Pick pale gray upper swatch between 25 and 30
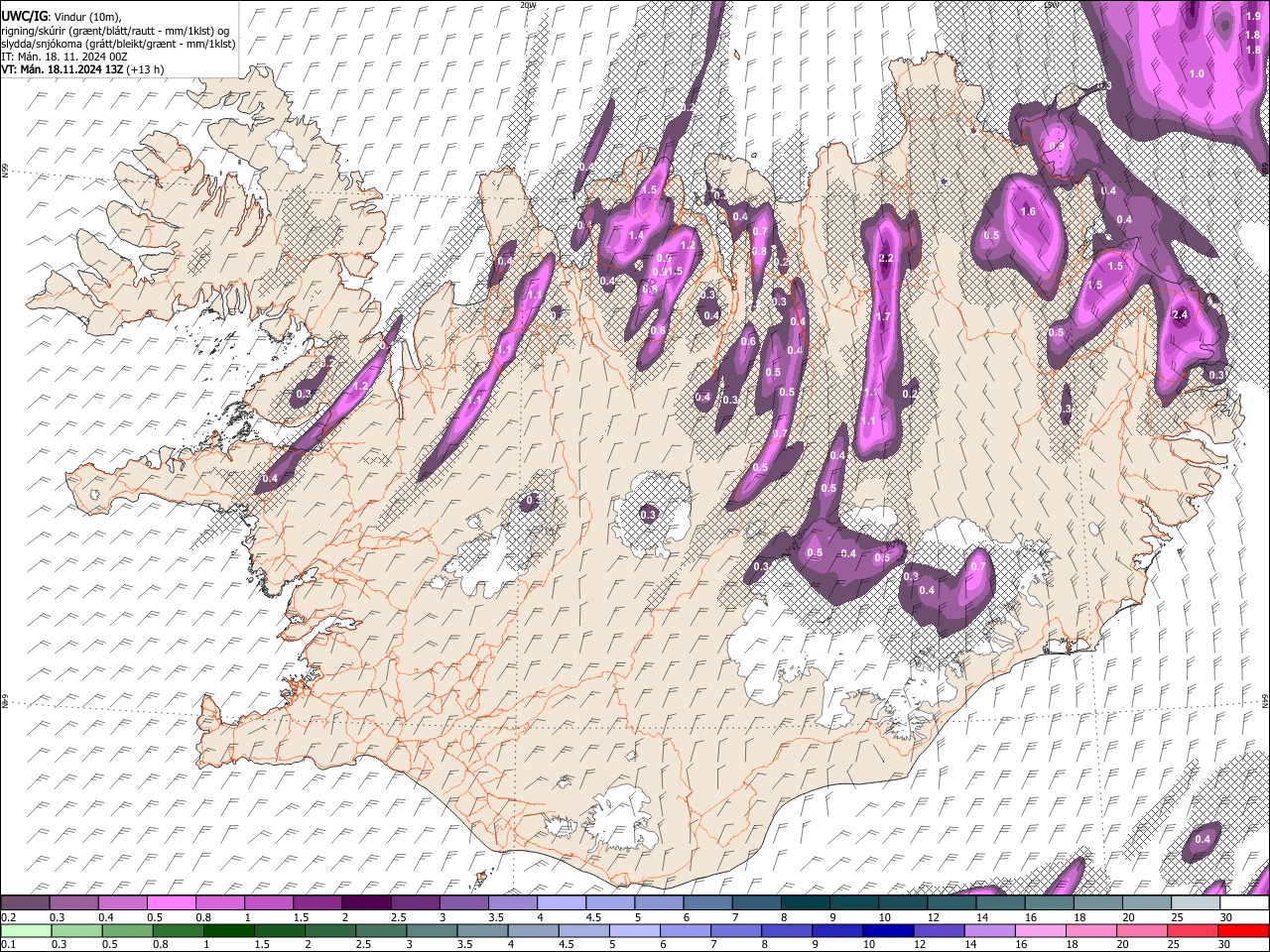The image size is (1270, 952). 1195,902
